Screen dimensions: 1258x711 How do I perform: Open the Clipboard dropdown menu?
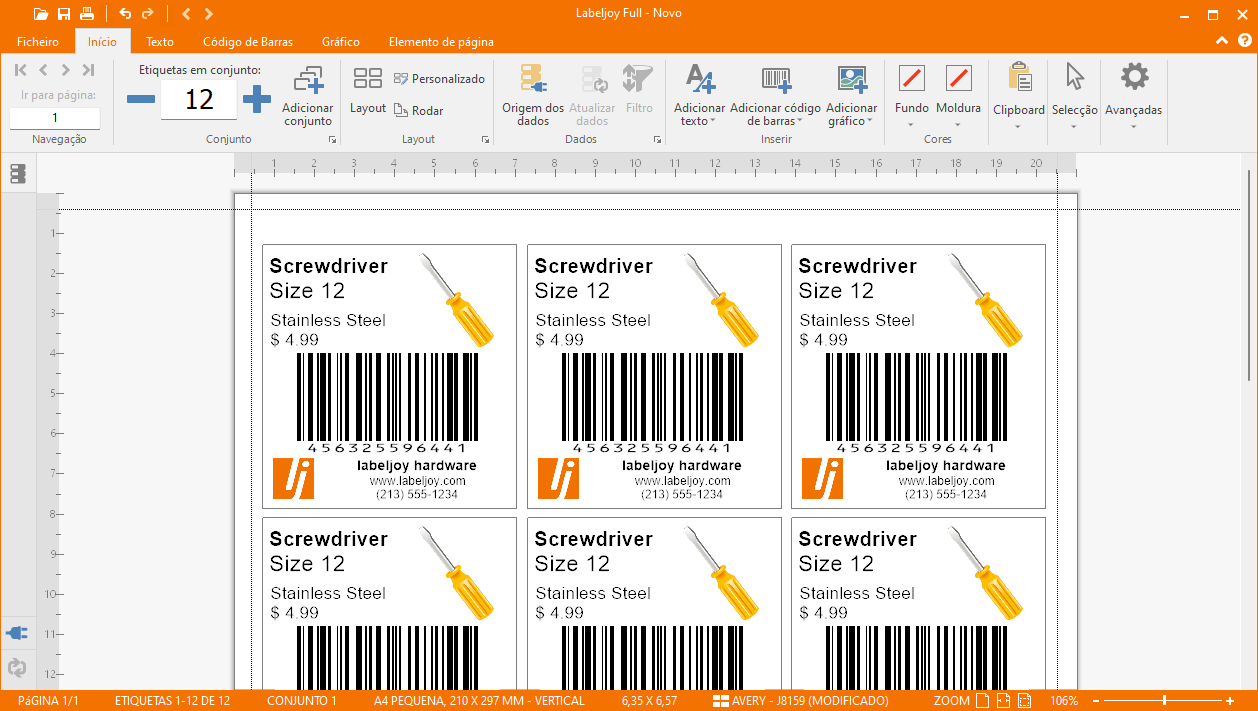click(x=1018, y=126)
